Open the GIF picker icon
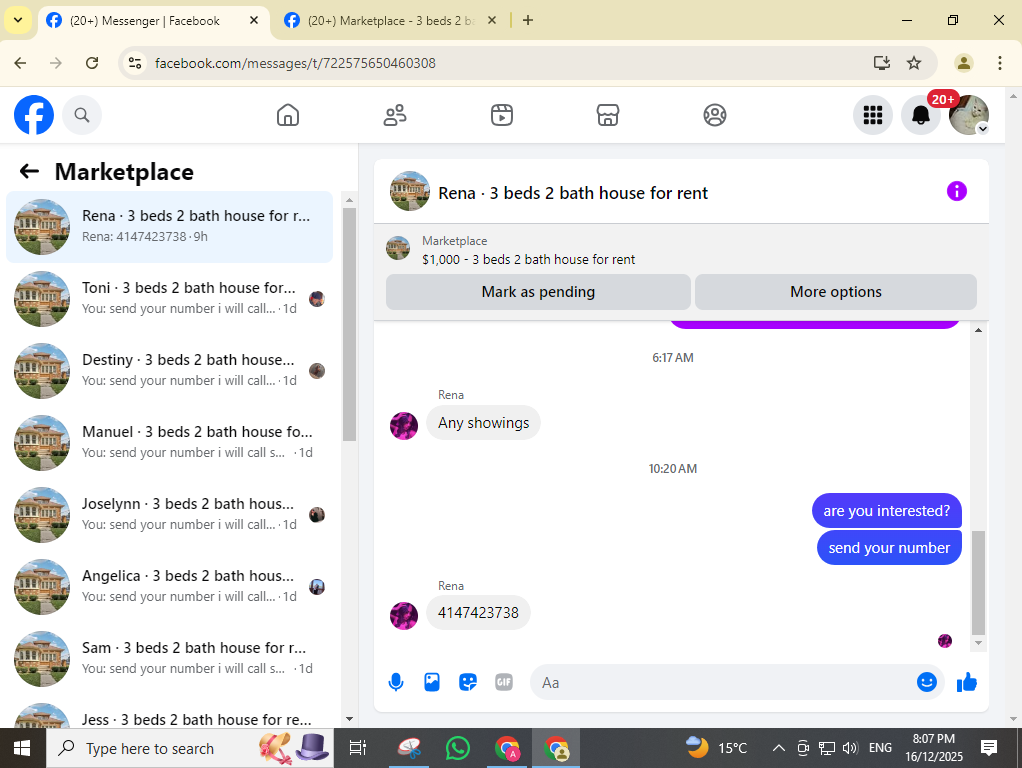 tap(504, 683)
